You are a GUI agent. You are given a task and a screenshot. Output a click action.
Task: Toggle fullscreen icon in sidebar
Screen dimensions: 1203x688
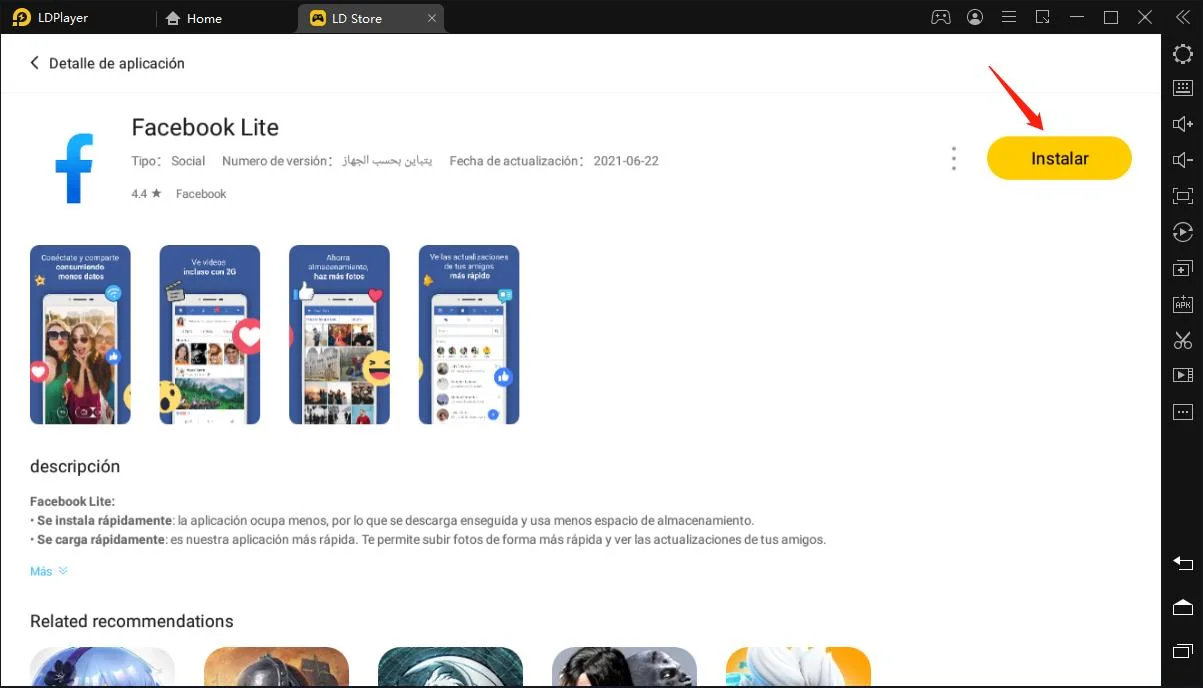[x=1183, y=196]
